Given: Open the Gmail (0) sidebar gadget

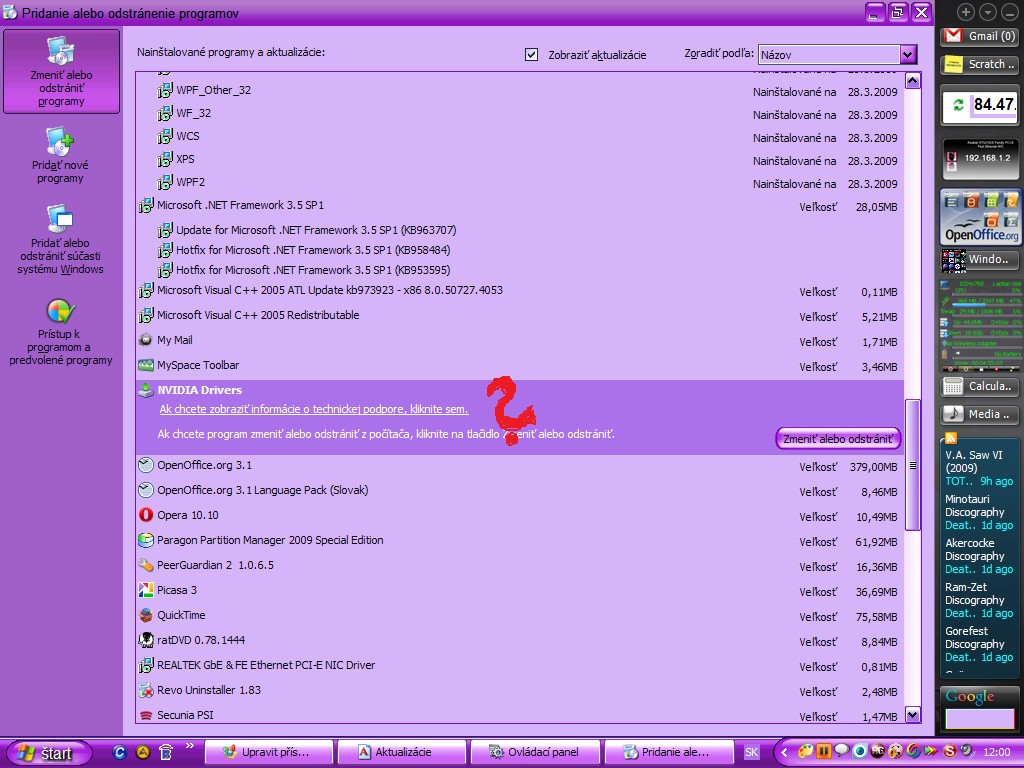Looking at the screenshot, I should click(x=980, y=36).
